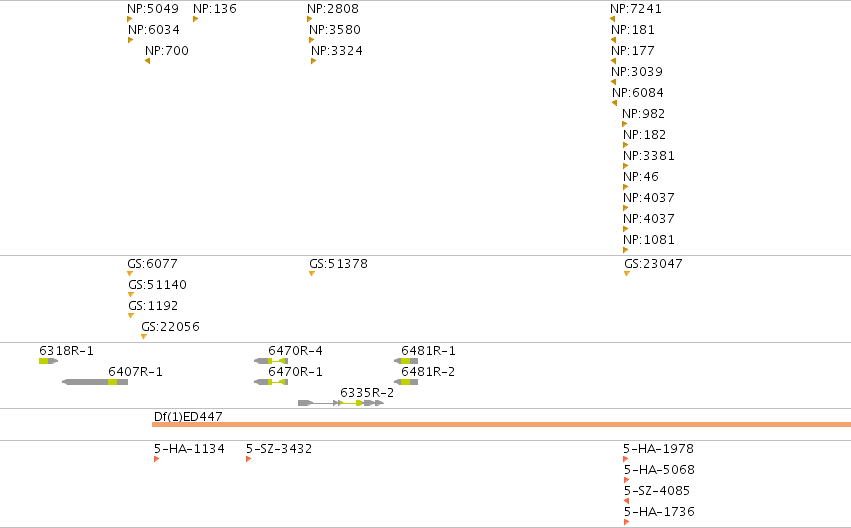Click the triangle marker under GS:22056

point(144,336)
